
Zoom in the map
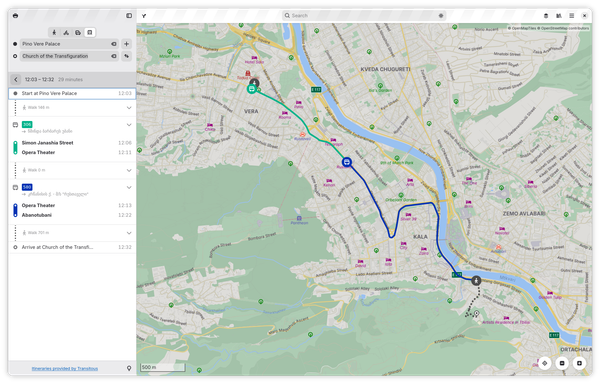tap(580, 363)
